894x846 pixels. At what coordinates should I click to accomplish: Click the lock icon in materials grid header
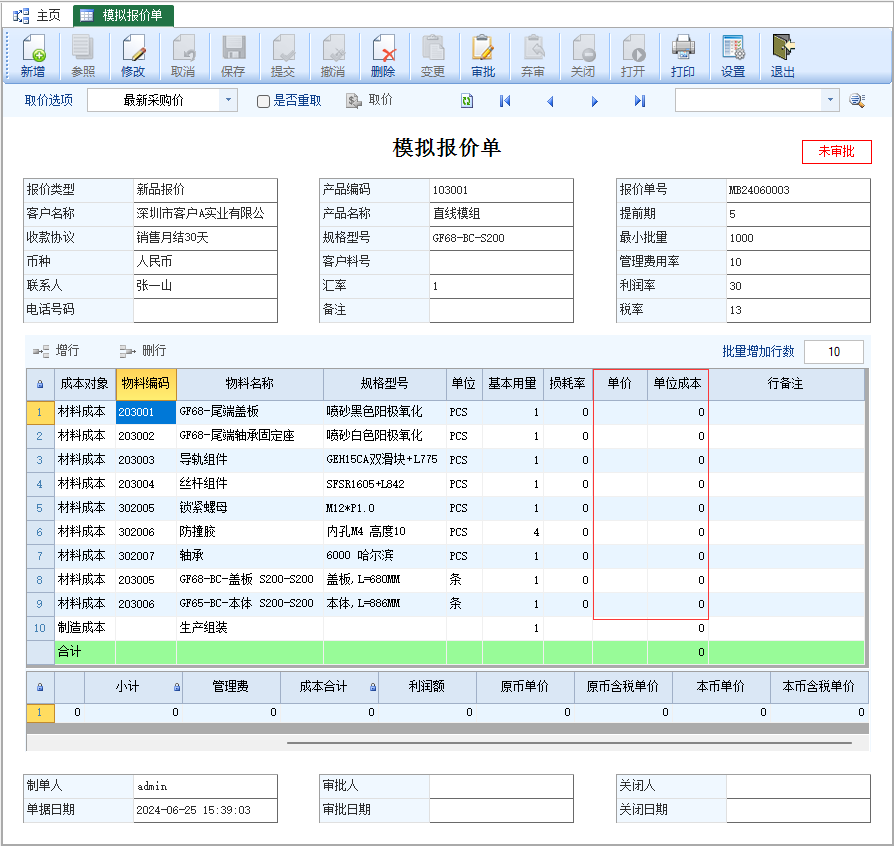point(40,384)
